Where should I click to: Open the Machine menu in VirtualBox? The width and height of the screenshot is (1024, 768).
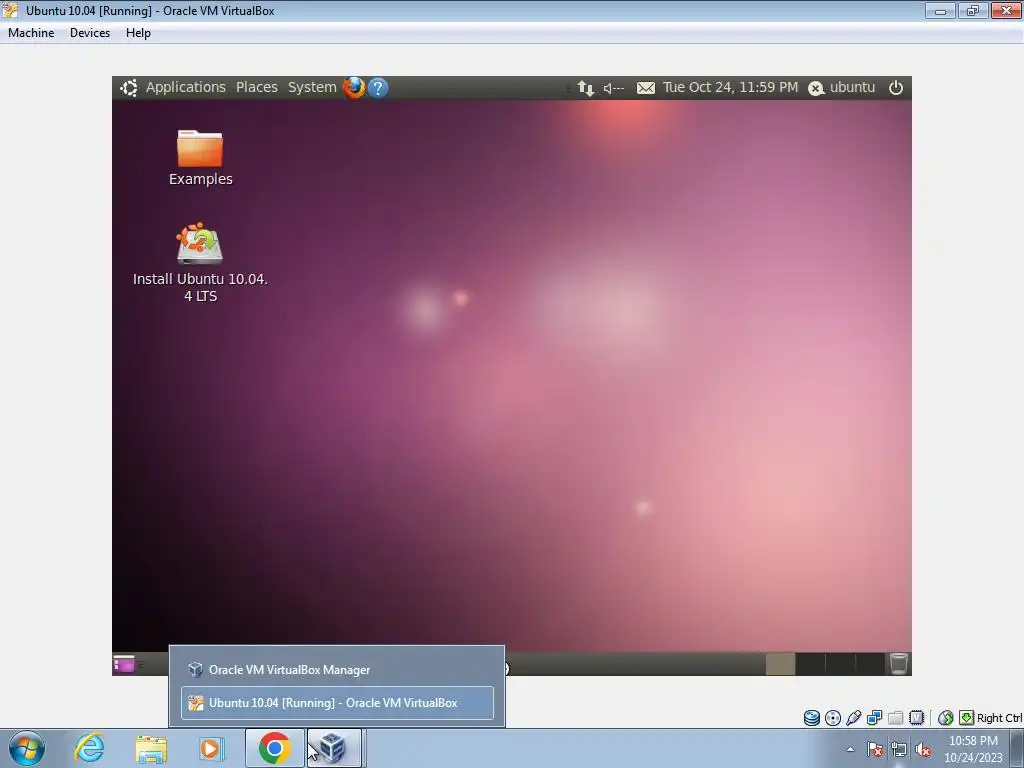coord(31,33)
